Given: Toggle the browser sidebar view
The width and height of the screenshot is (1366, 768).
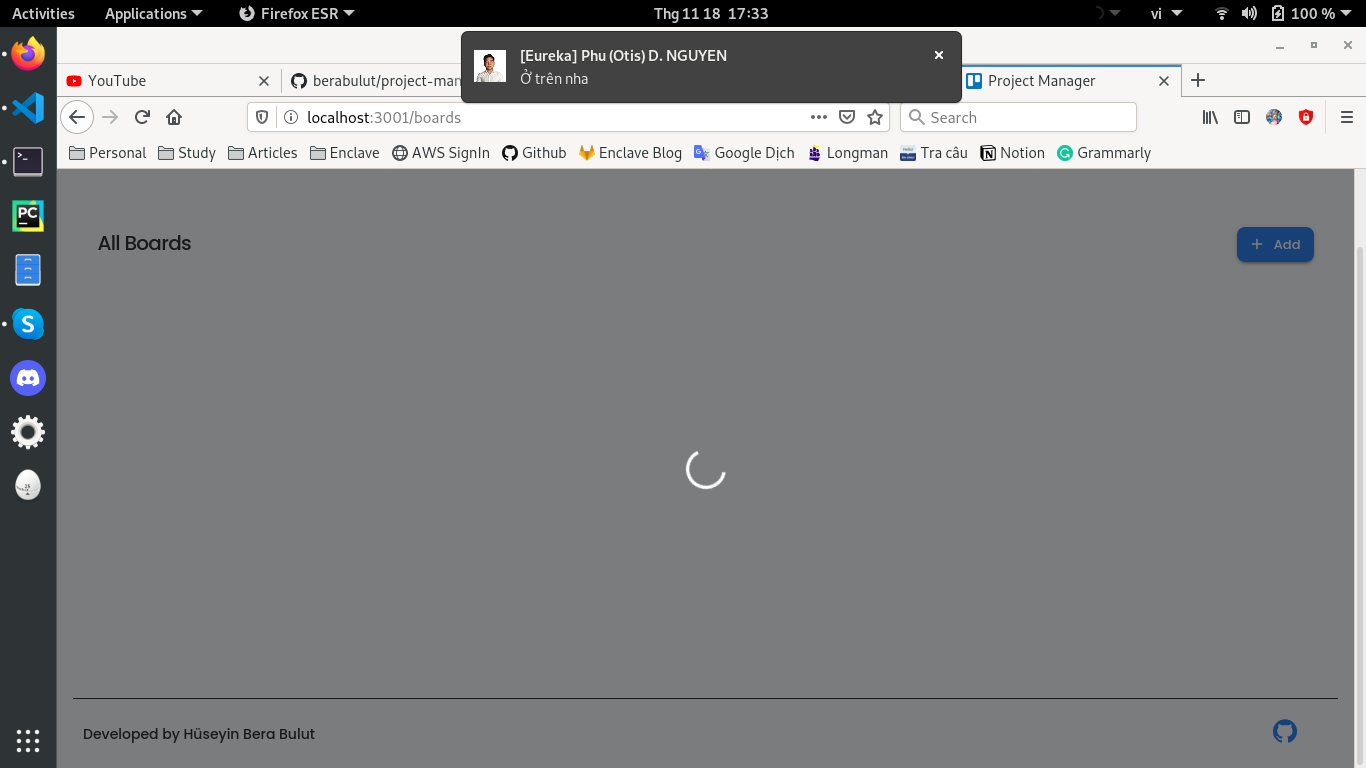Looking at the screenshot, I should coord(1241,117).
